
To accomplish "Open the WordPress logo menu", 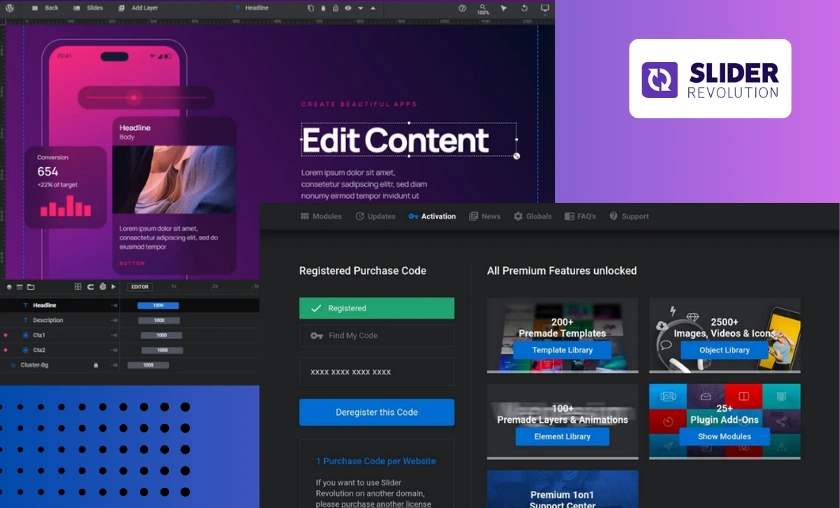I will pyautogui.click(x=10, y=8).
